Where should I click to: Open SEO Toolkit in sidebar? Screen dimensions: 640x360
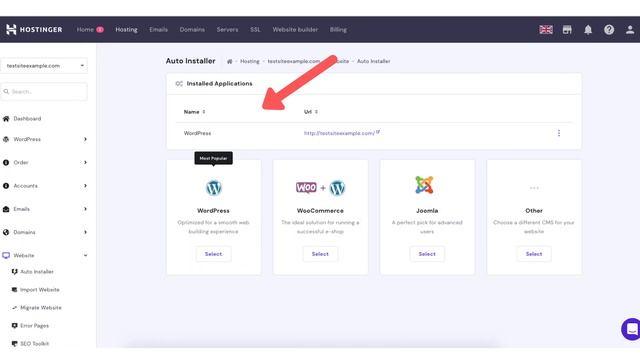click(34, 344)
